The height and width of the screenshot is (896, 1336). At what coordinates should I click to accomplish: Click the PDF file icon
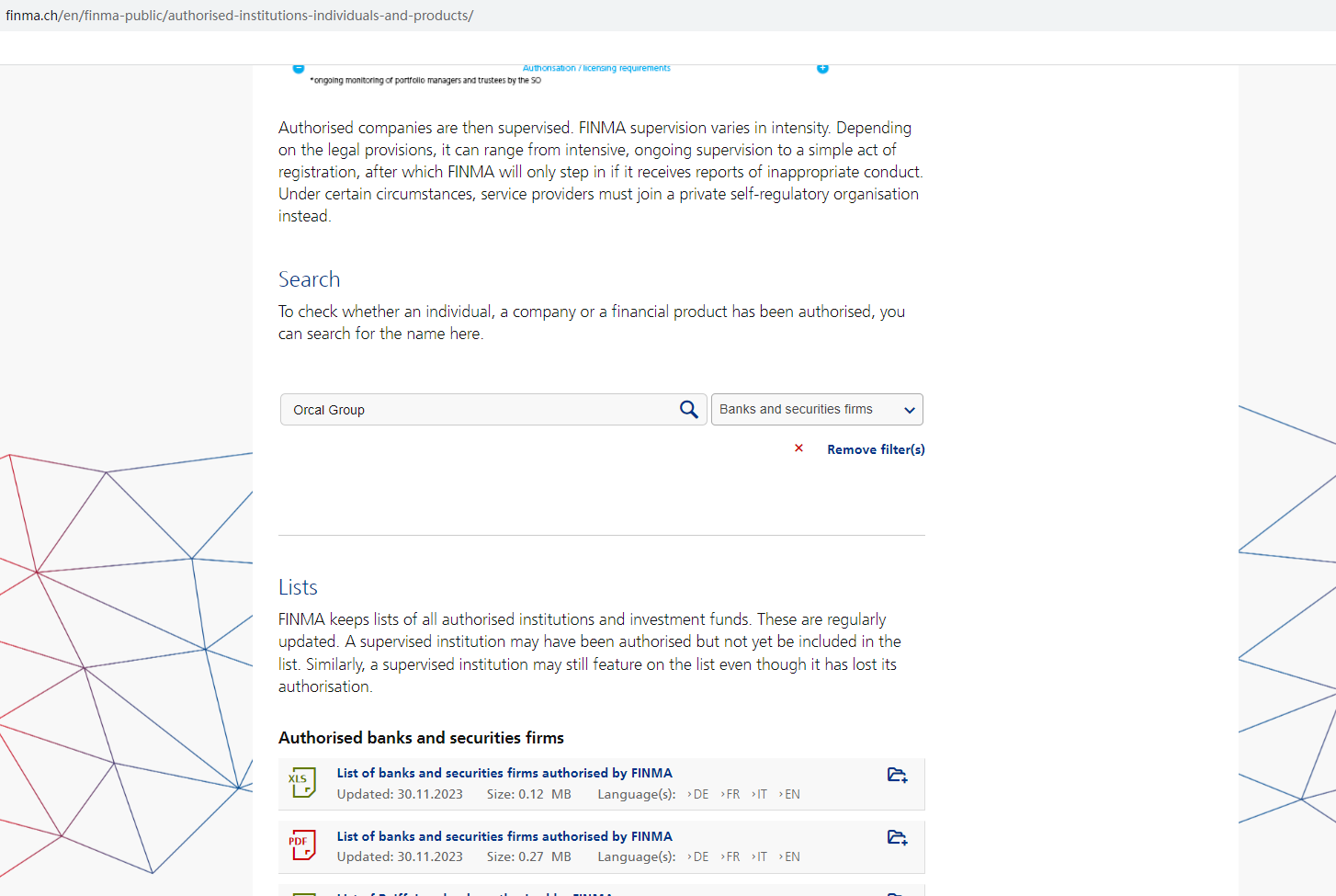302,845
